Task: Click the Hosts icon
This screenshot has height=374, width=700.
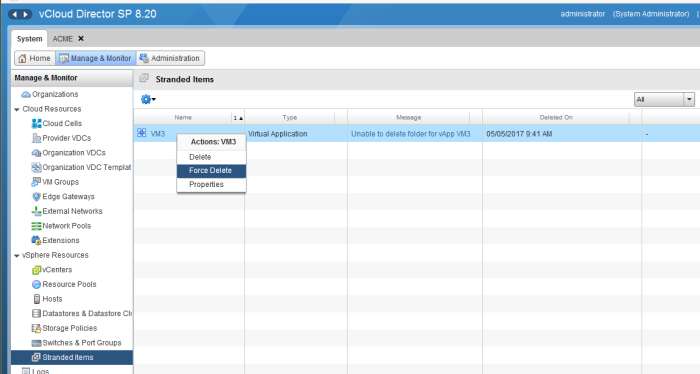Action: 37,299
